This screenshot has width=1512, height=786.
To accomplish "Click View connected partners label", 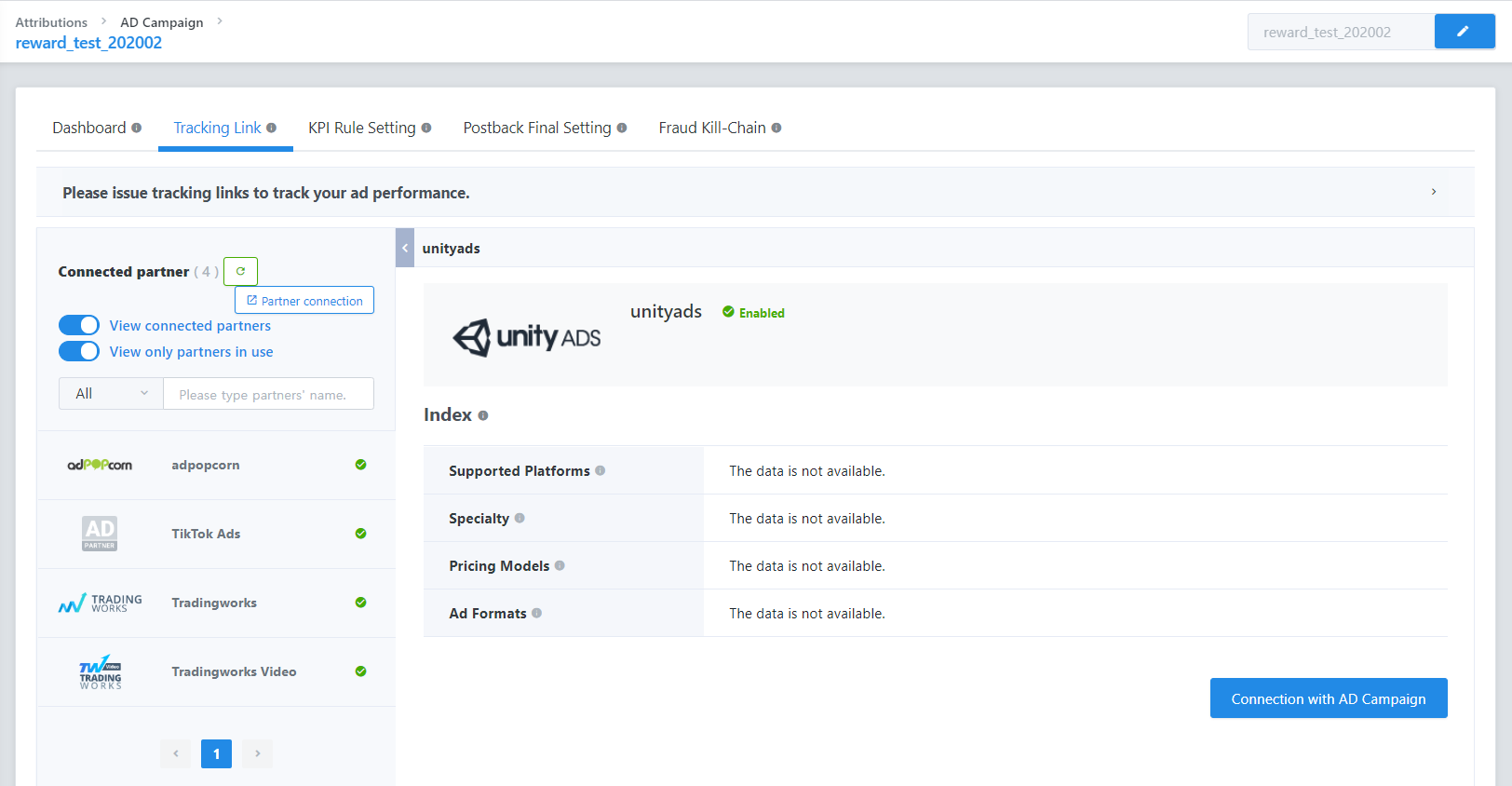I will [190, 325].
